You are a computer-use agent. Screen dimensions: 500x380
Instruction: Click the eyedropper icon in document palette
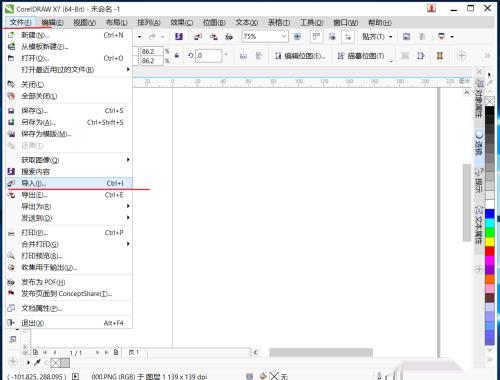coord(37,362)
